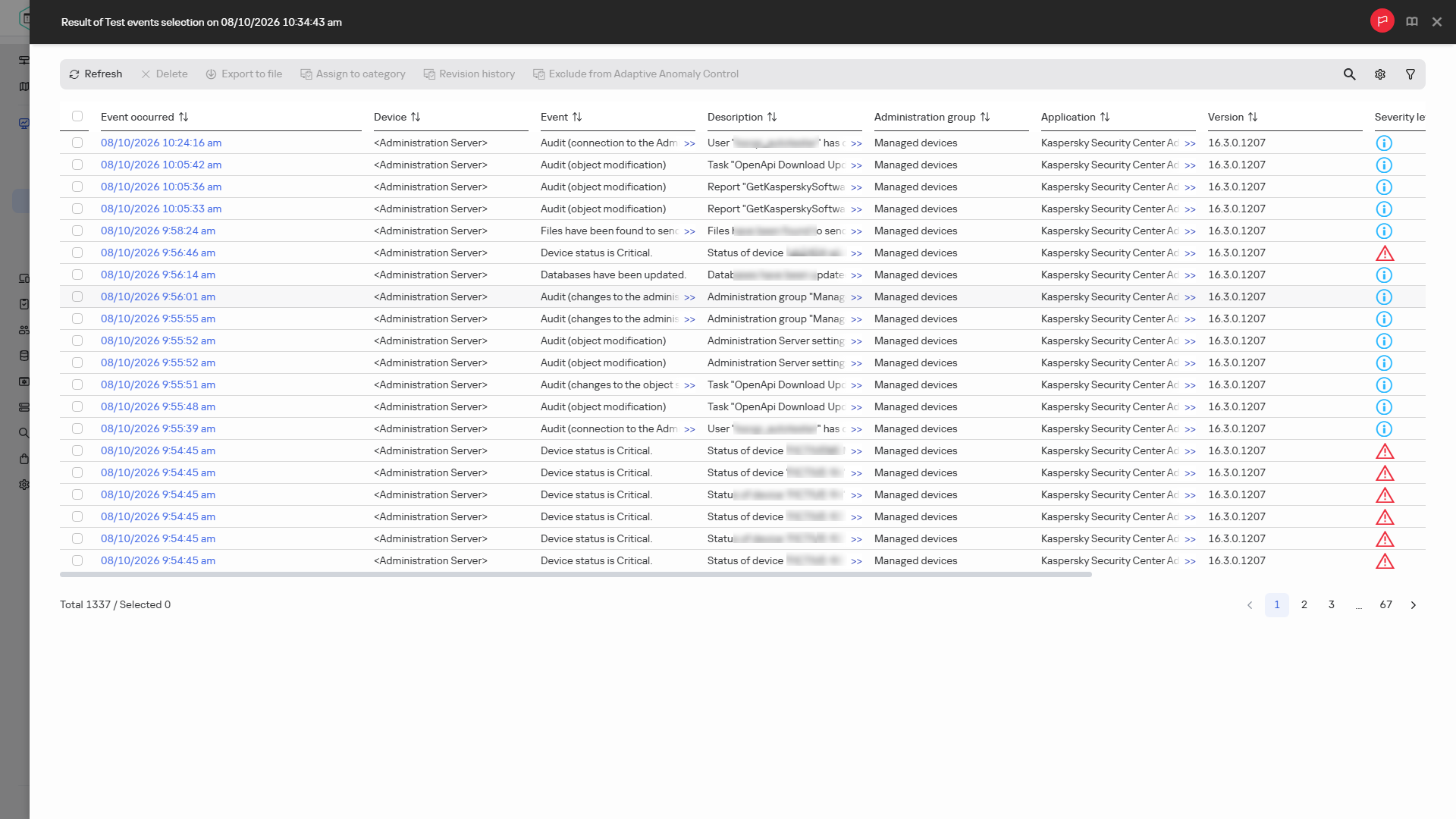Open event link 08/10/2026 10:05:33 am
1456x819 pixels.
161,209
